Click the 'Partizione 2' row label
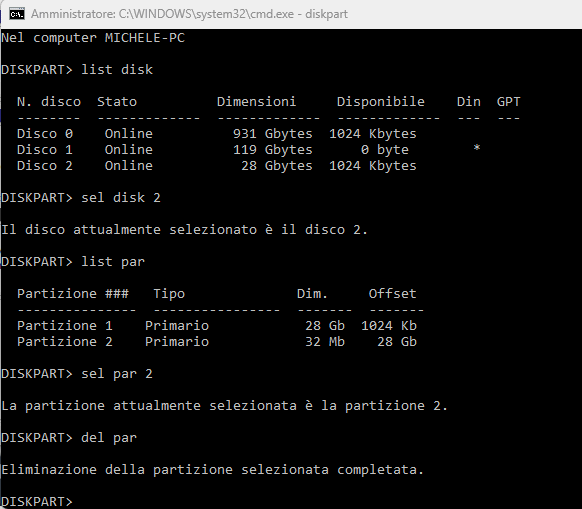582x509 pixels. (x=65, y=341)
